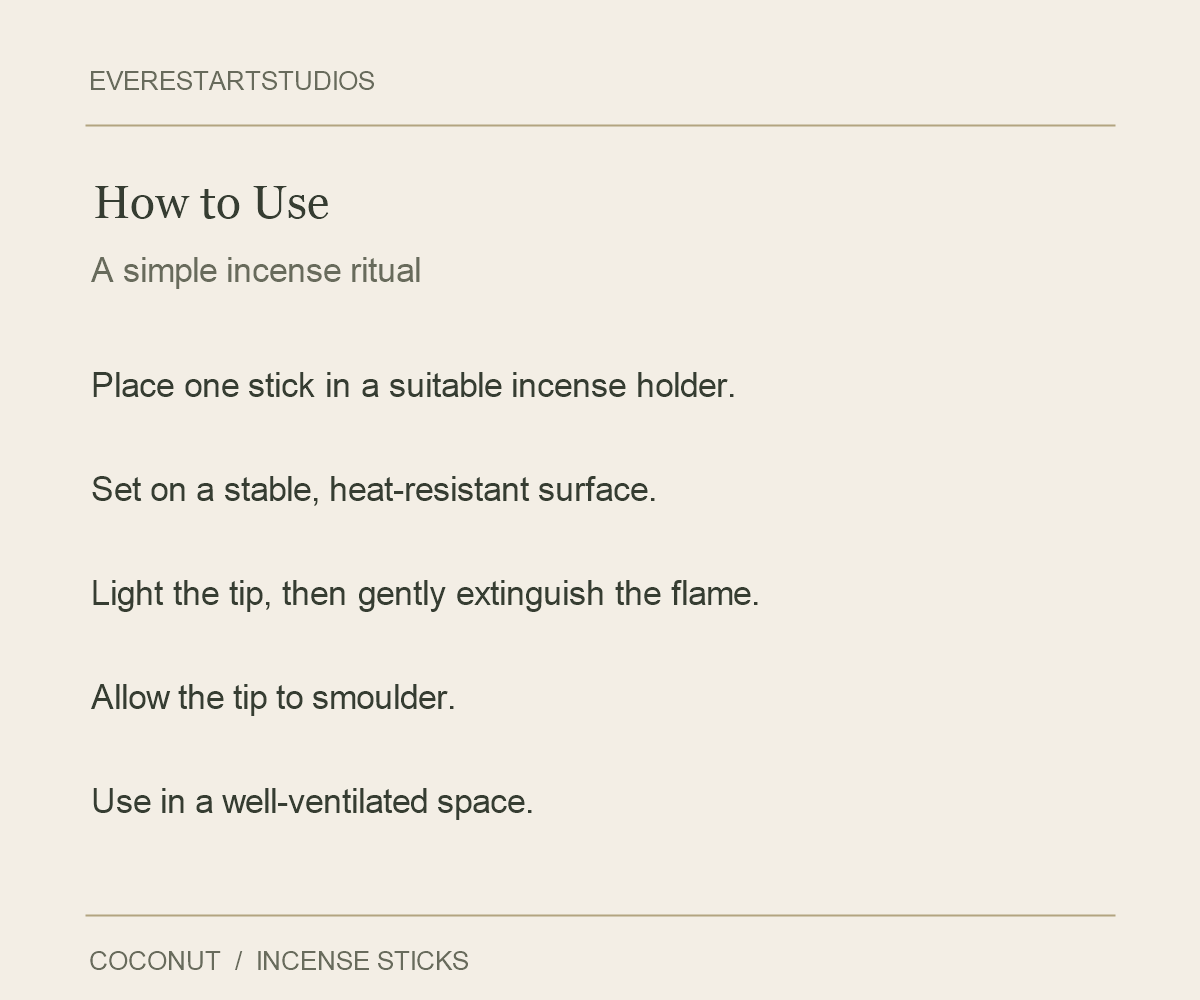1200x1000 pixels.
Task: Click the bottom horizontal divider line
Action: click(x=600, y=915)
